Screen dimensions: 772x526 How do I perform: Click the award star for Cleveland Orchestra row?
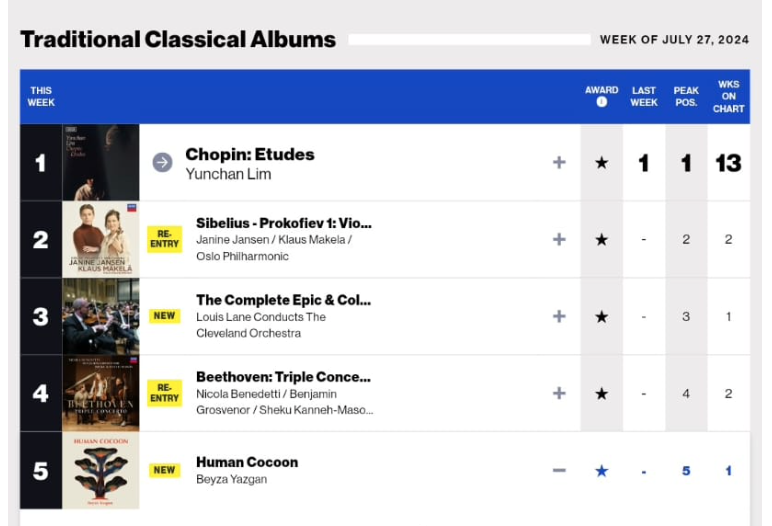tap(601, 317)
